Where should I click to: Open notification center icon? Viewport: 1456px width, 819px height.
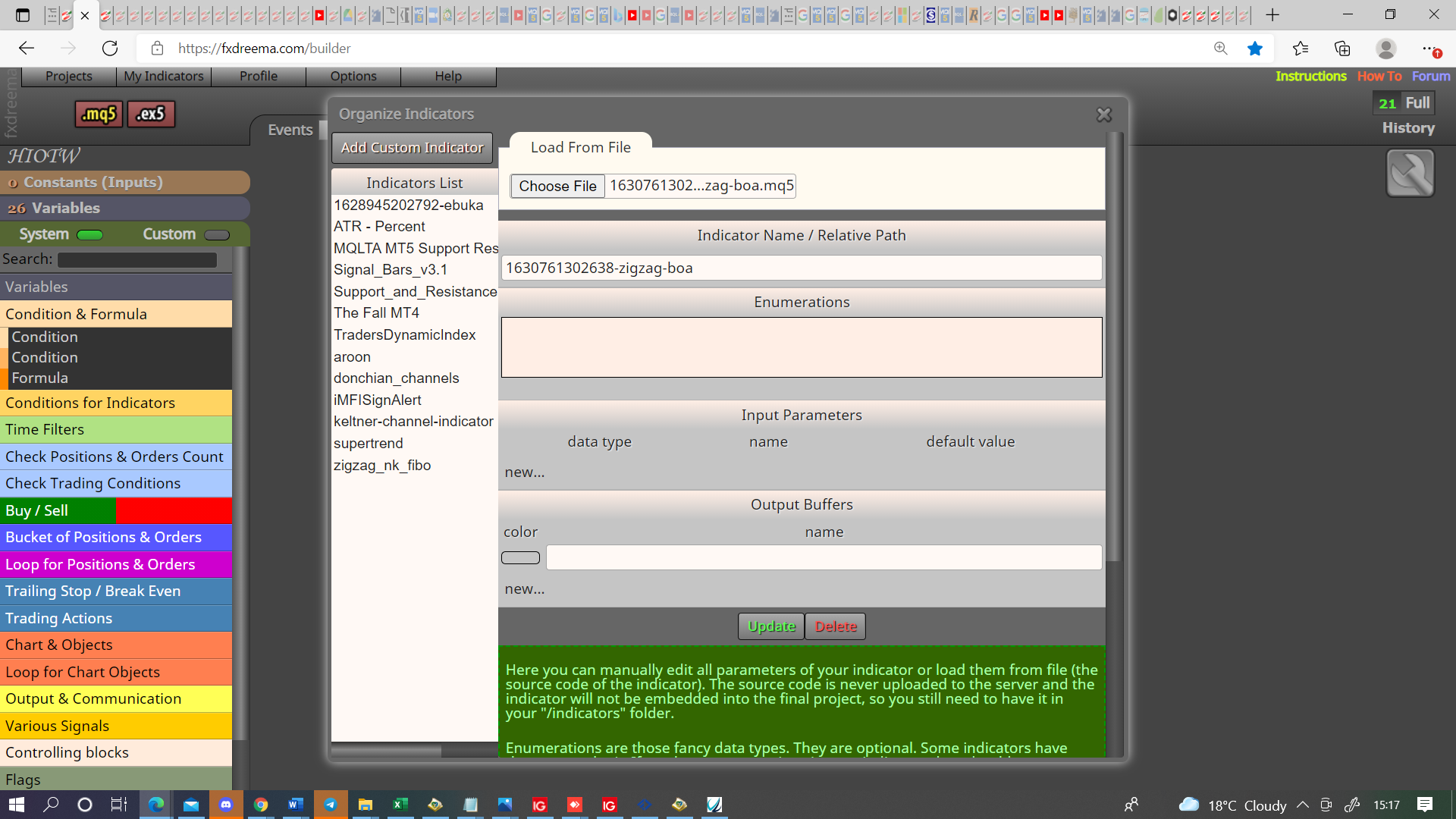[x=1425, y=805]
